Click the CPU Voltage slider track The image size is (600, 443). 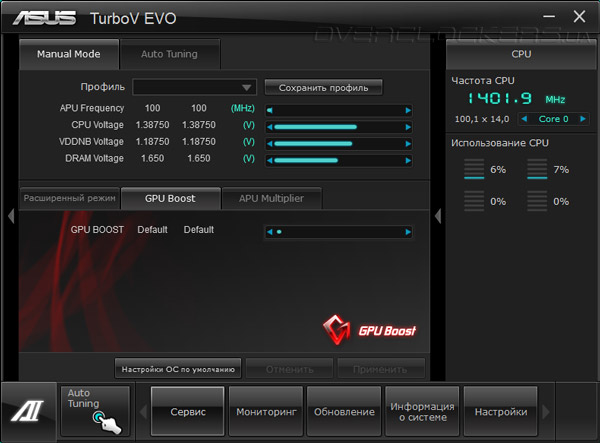point(339,127)
